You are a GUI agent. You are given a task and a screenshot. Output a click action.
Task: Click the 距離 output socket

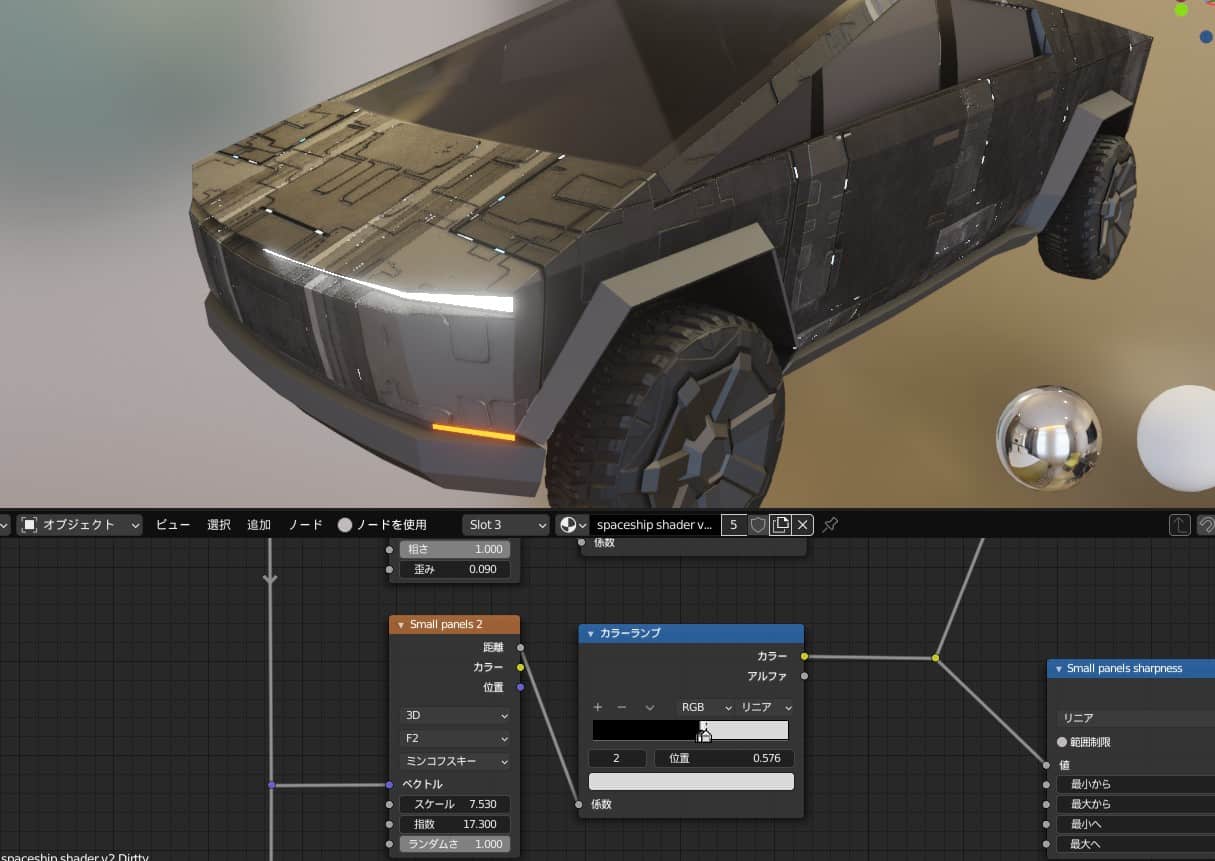pos(520,647)
